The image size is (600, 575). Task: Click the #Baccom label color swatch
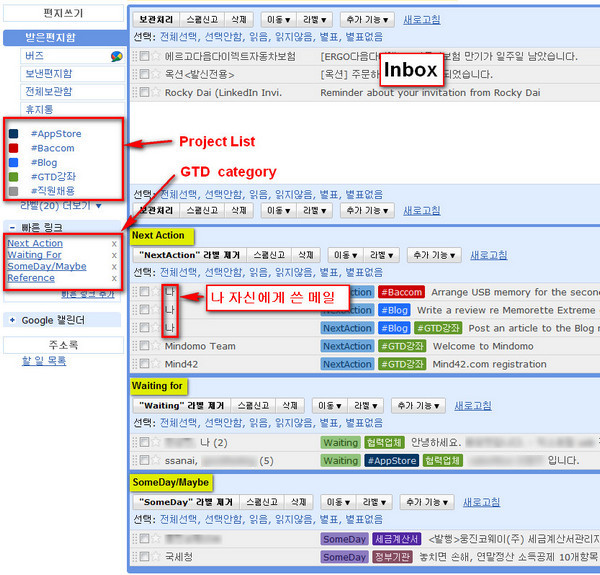click(x=13, y=148)
